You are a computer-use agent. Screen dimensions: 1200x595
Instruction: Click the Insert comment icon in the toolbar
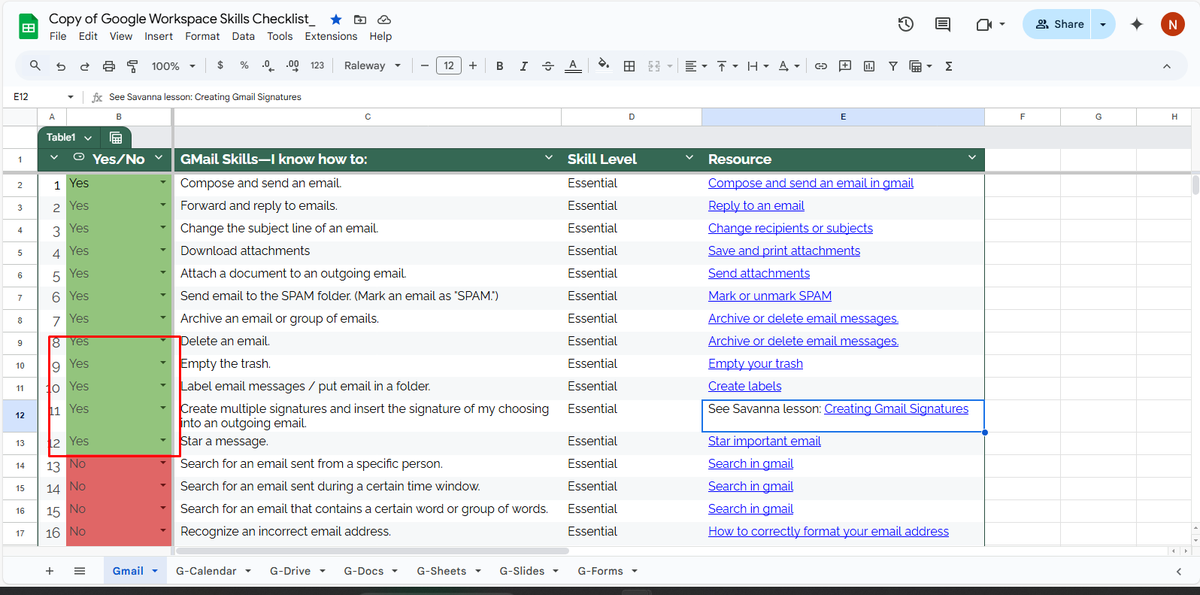(845, 66)
